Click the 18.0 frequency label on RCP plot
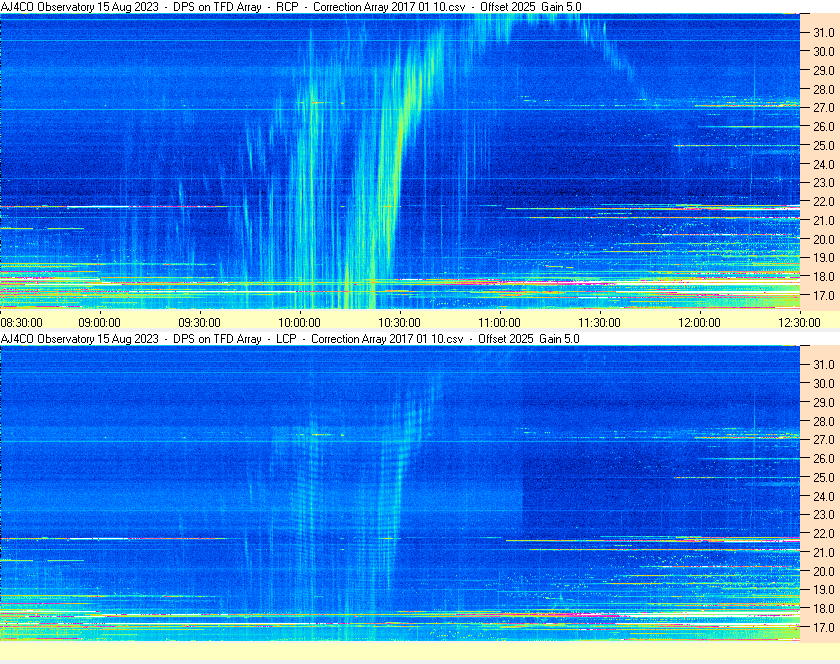This screenshot has width=840, height=664. (824, 277)
